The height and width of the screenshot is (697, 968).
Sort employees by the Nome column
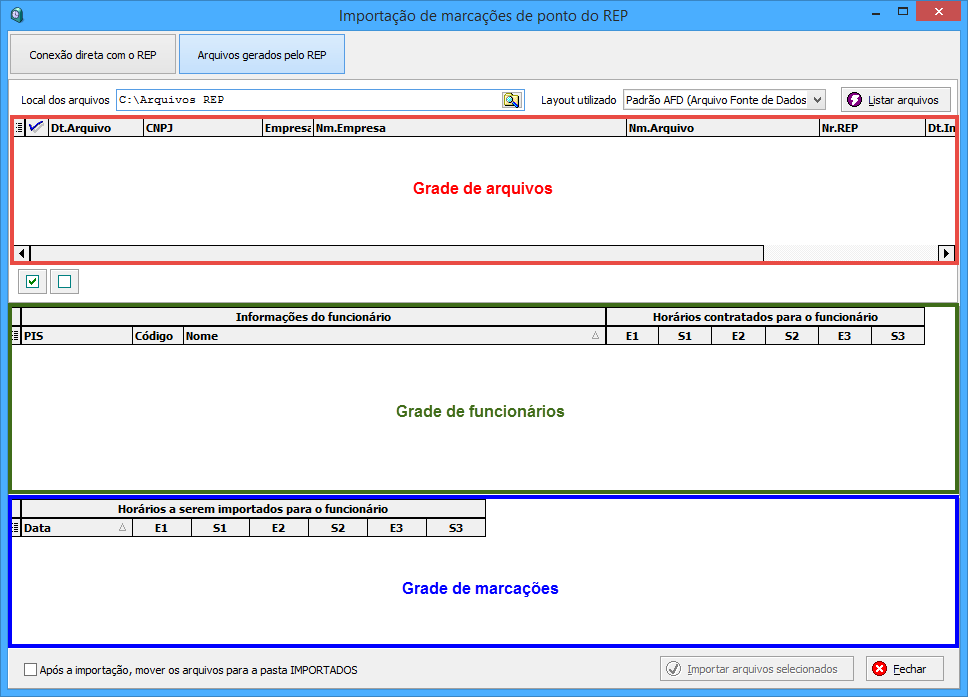pyautogui.click(x=394, y=336)
